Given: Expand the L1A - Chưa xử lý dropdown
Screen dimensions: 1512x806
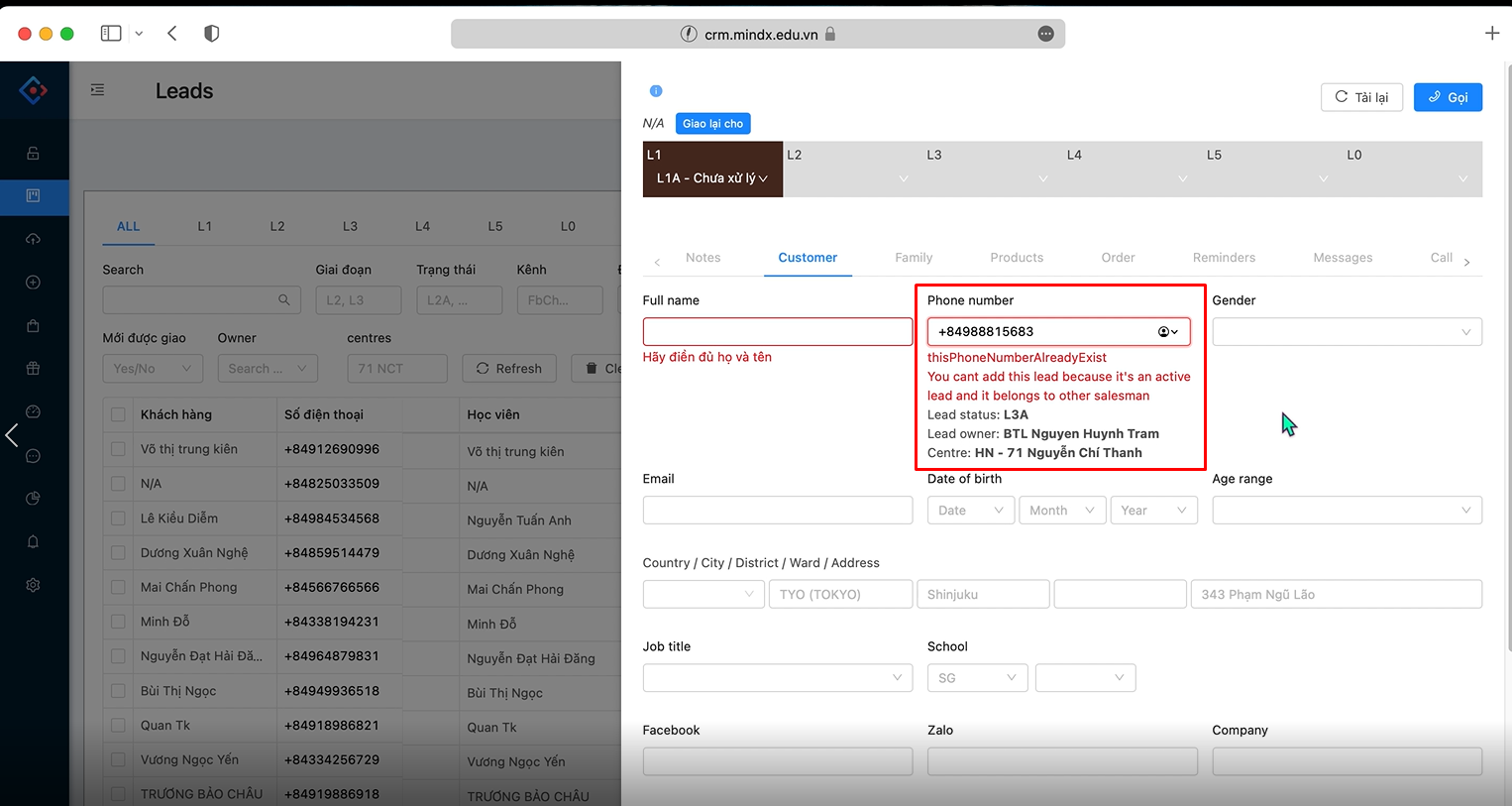Looking at the screenshot, I should 711,178.
